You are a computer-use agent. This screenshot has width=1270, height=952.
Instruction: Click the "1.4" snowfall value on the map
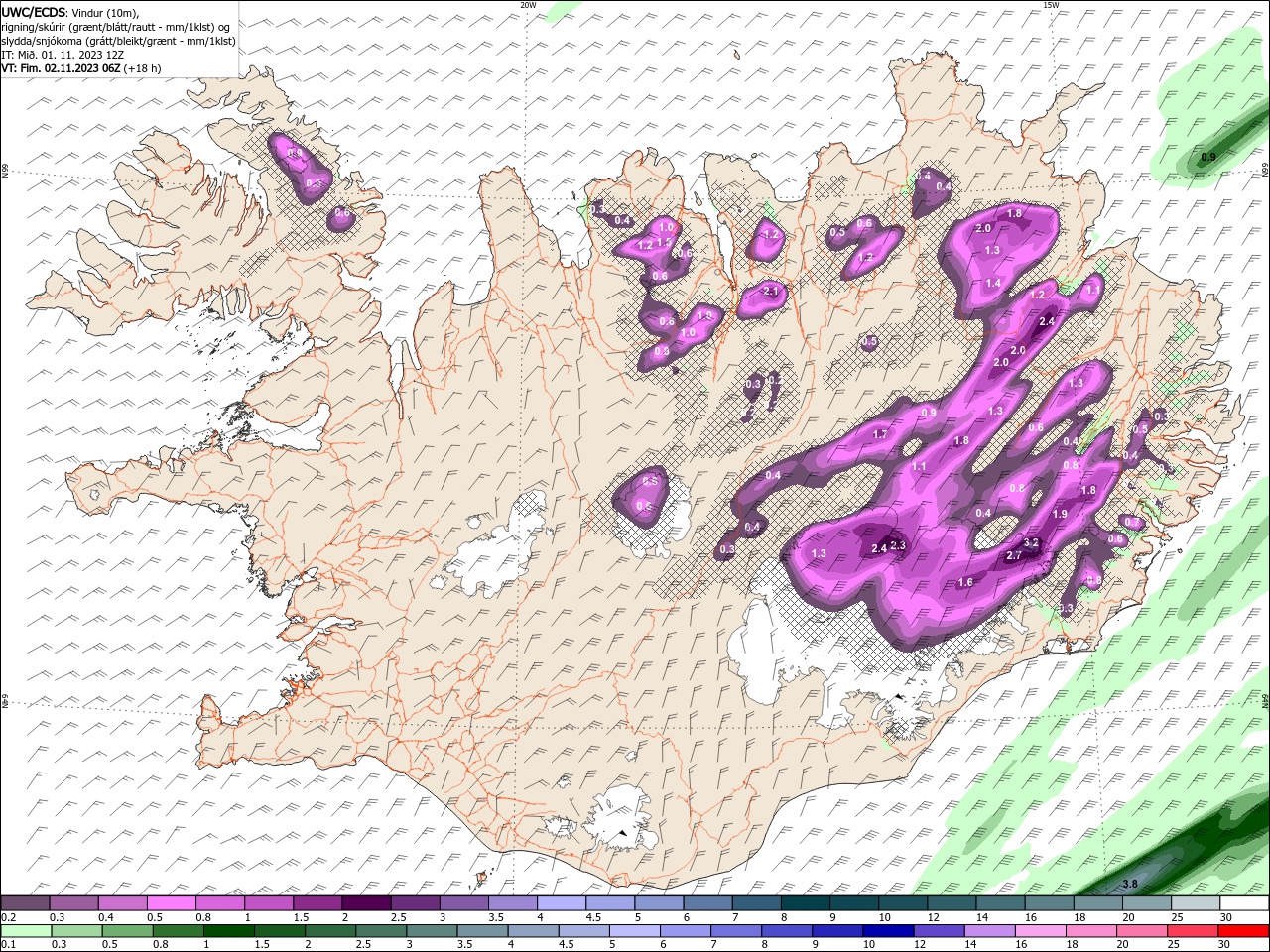(x=993, y=284)
